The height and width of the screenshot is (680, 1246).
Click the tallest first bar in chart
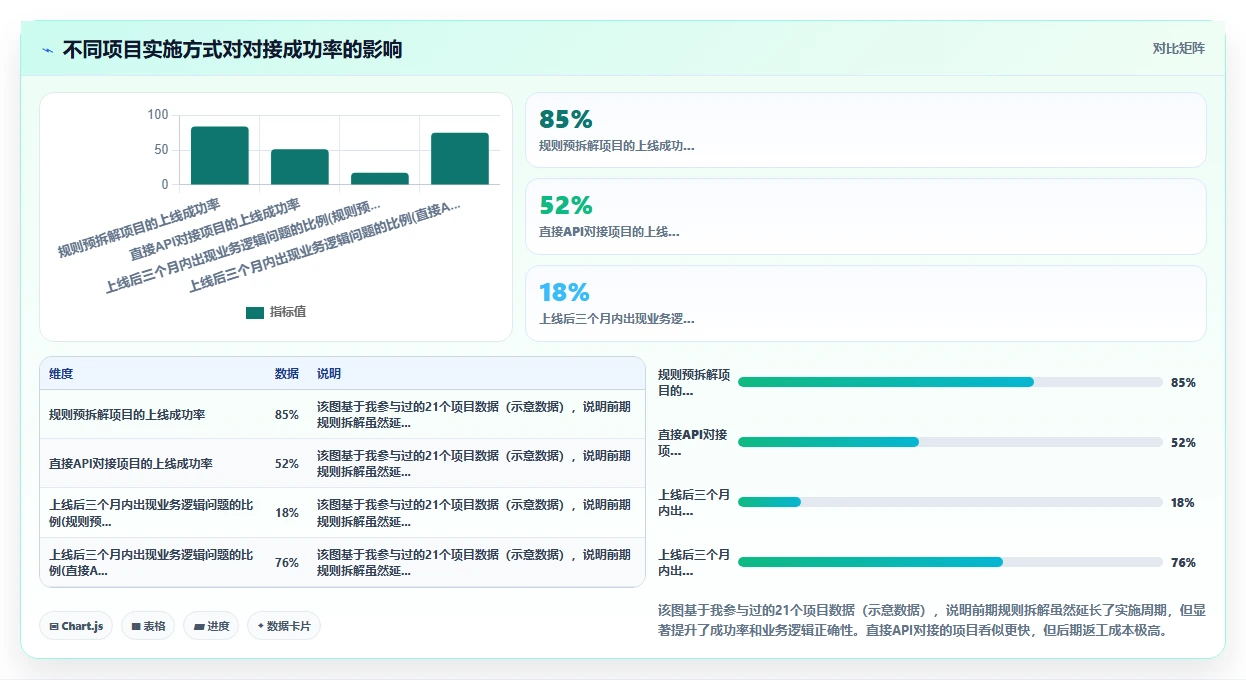220,156
